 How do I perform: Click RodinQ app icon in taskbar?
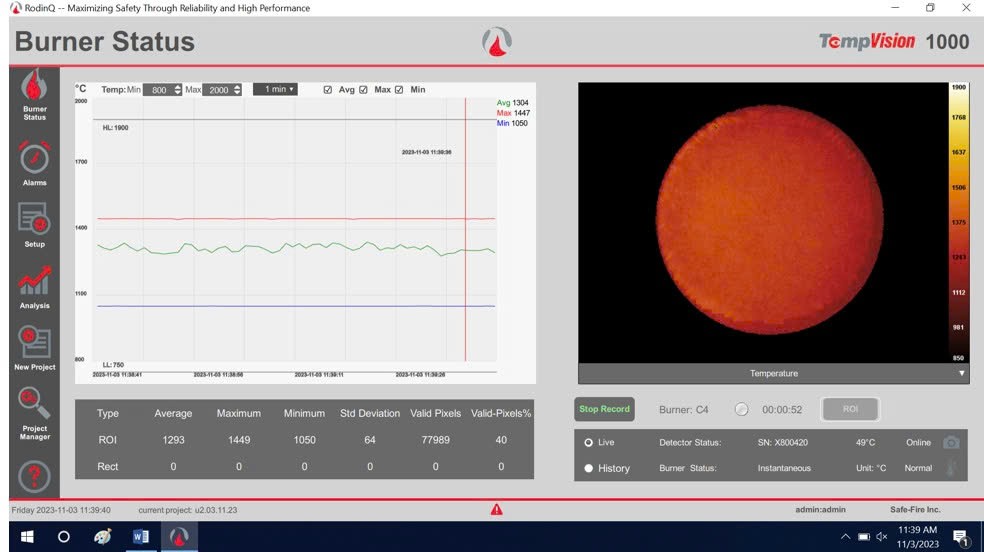click(179, 537)
